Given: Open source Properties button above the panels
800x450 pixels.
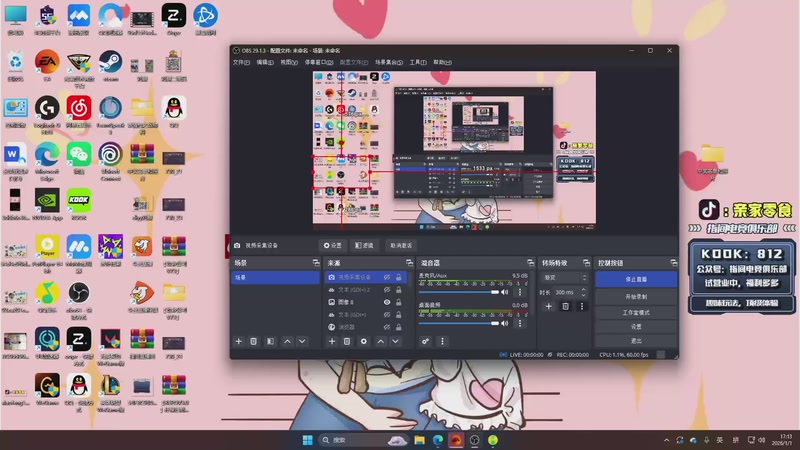Looking at the screenshot, I should (x=333, y=245).
